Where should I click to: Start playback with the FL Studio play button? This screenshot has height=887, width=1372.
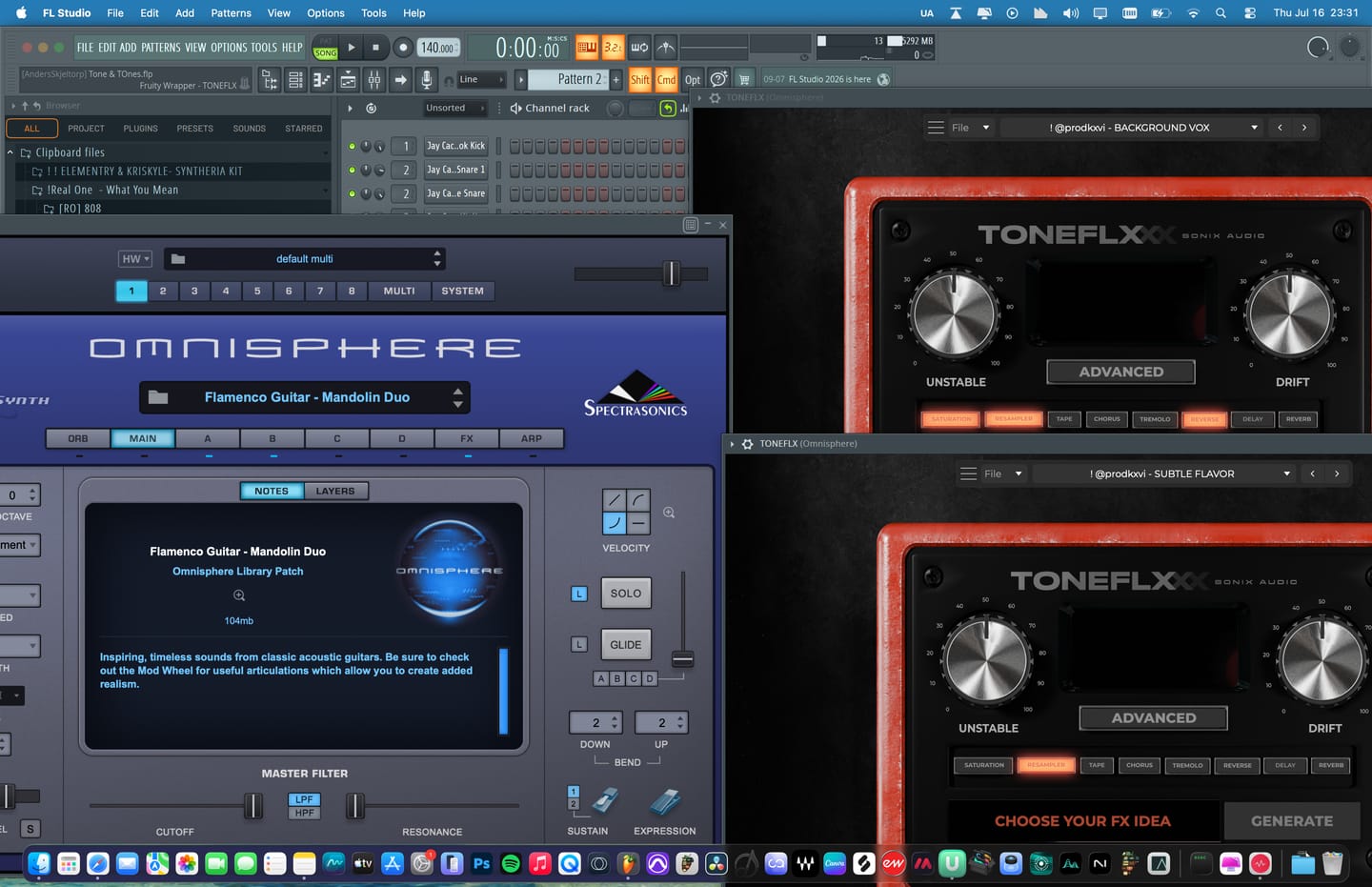(x=352, y=47)
